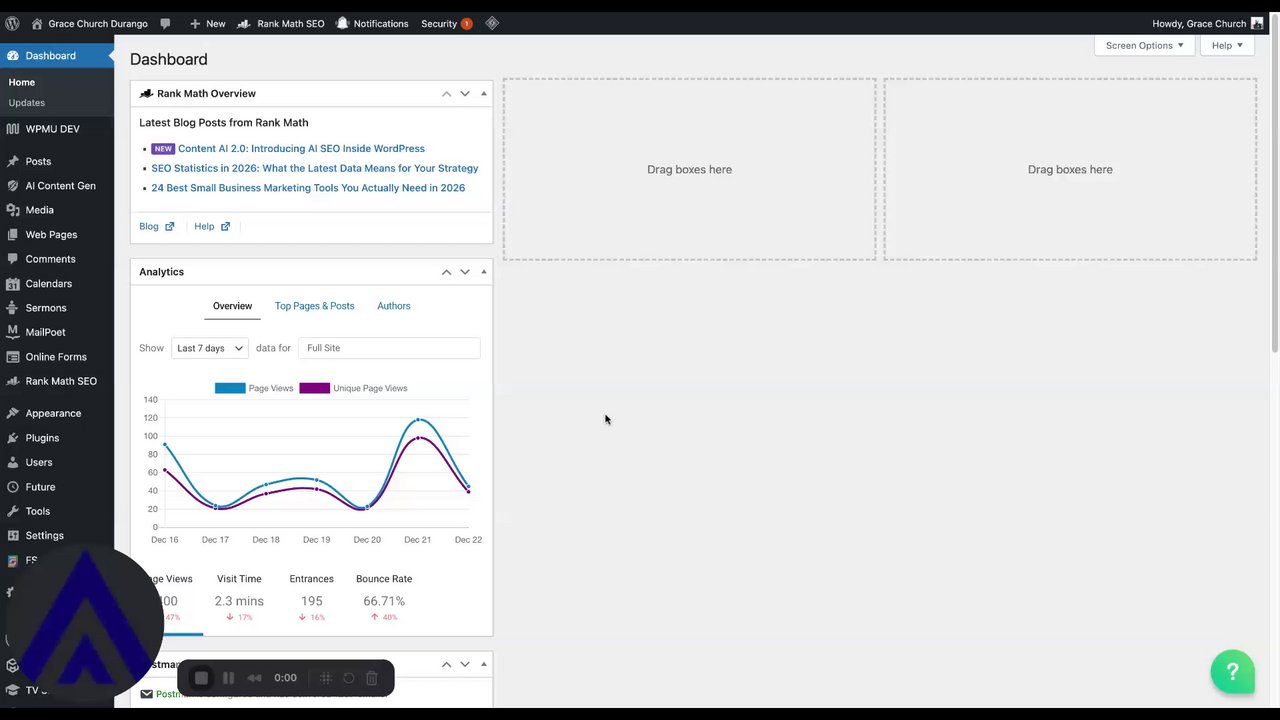The image size is (1280, 720).
Task: Switch to the analytics Overview tab
Action: click(x=232, y=306)
